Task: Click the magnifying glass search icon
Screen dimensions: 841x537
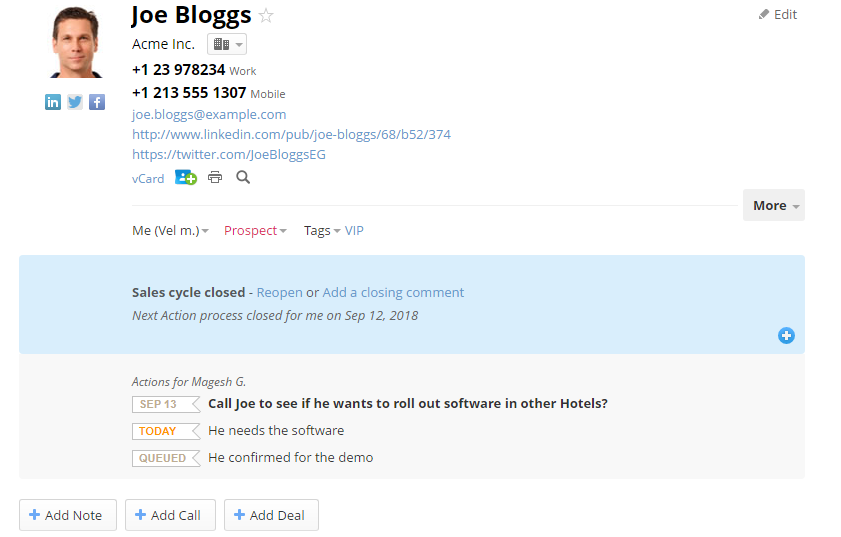Action: tap(243, 178)
